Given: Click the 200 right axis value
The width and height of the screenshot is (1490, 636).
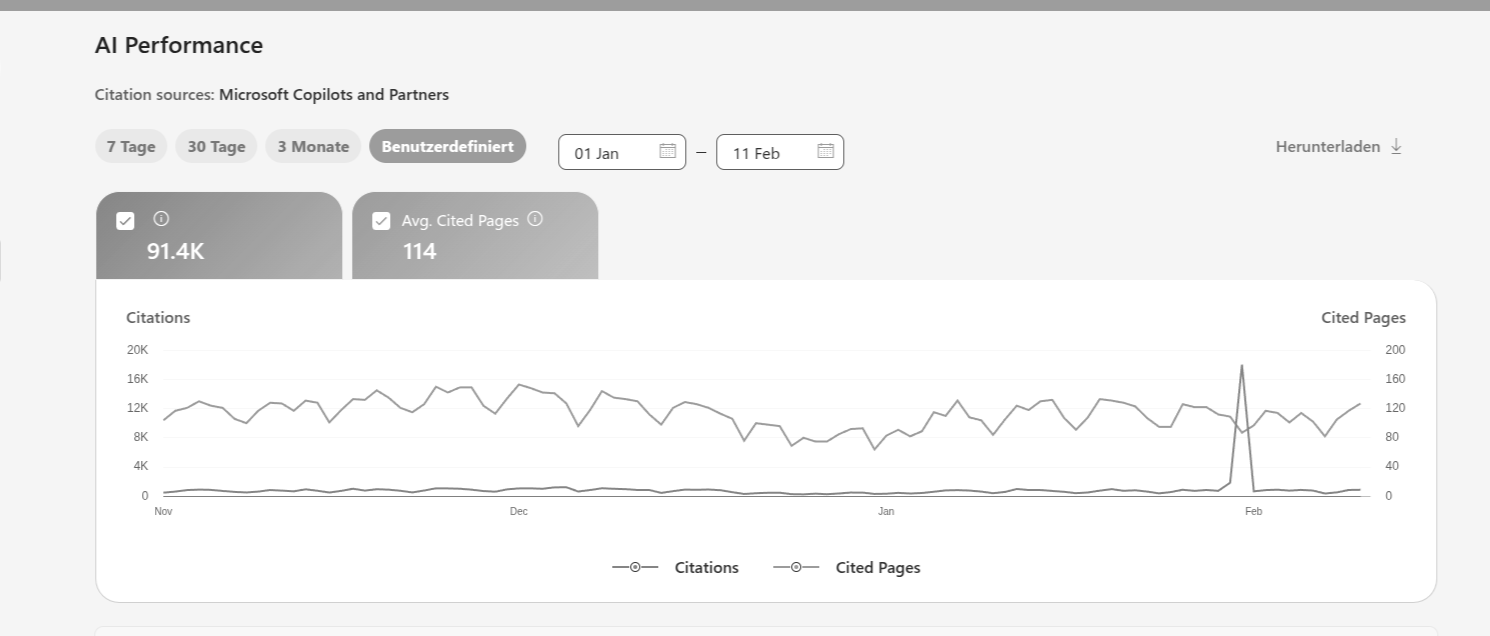Looking at the screenshot, I should click(1395, 350).
